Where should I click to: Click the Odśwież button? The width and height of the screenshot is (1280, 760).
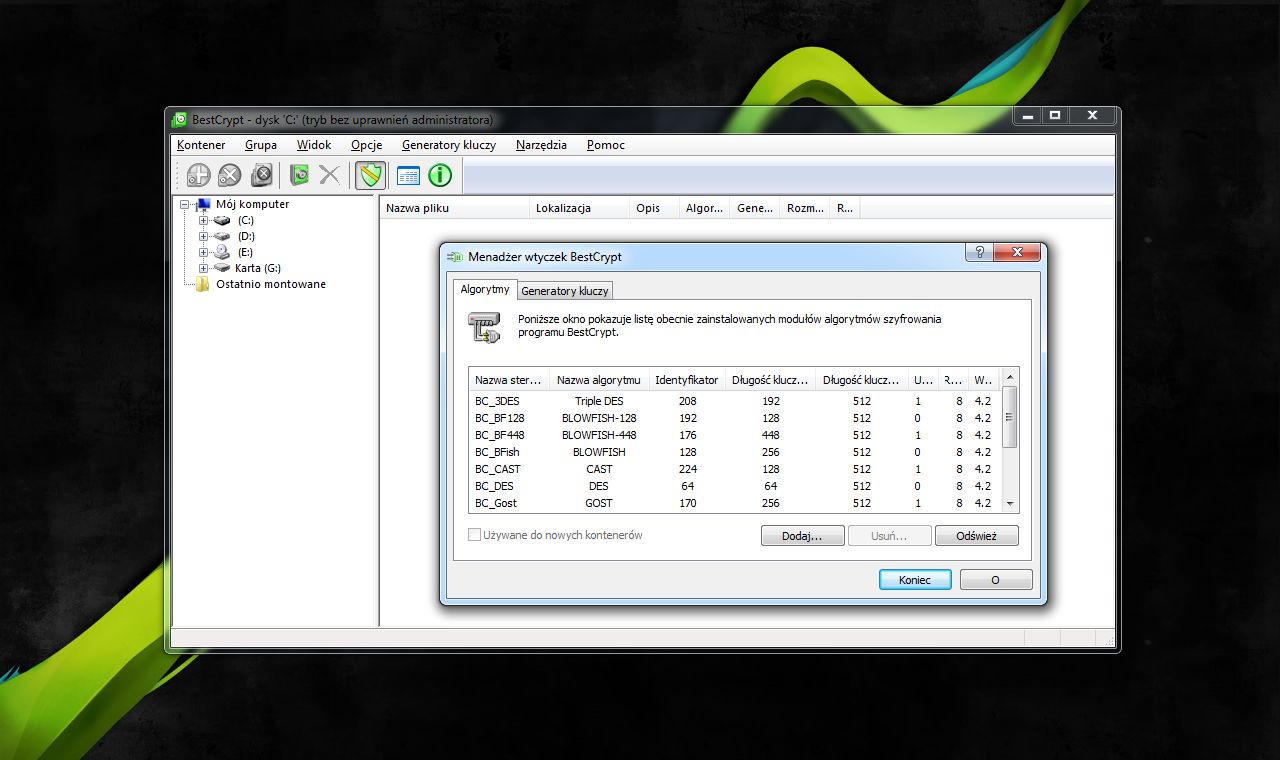[x=977, y=536]
